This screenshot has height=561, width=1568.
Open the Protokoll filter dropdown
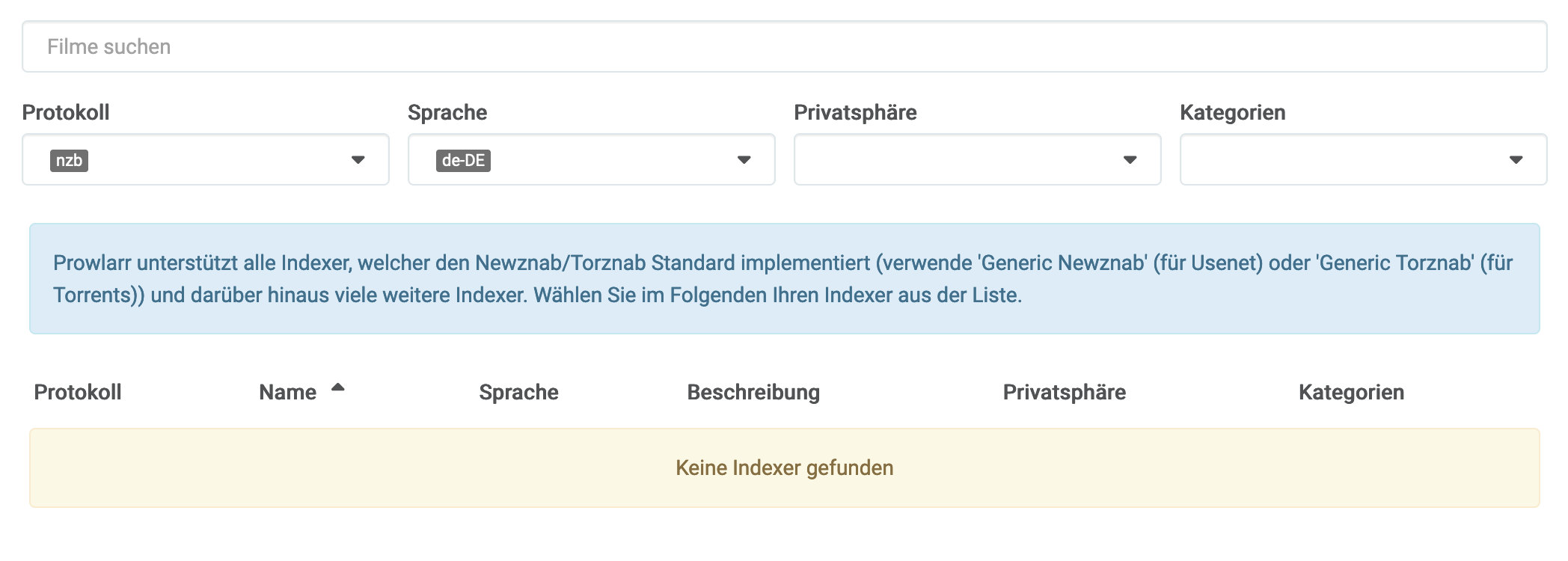pos(206,159)
